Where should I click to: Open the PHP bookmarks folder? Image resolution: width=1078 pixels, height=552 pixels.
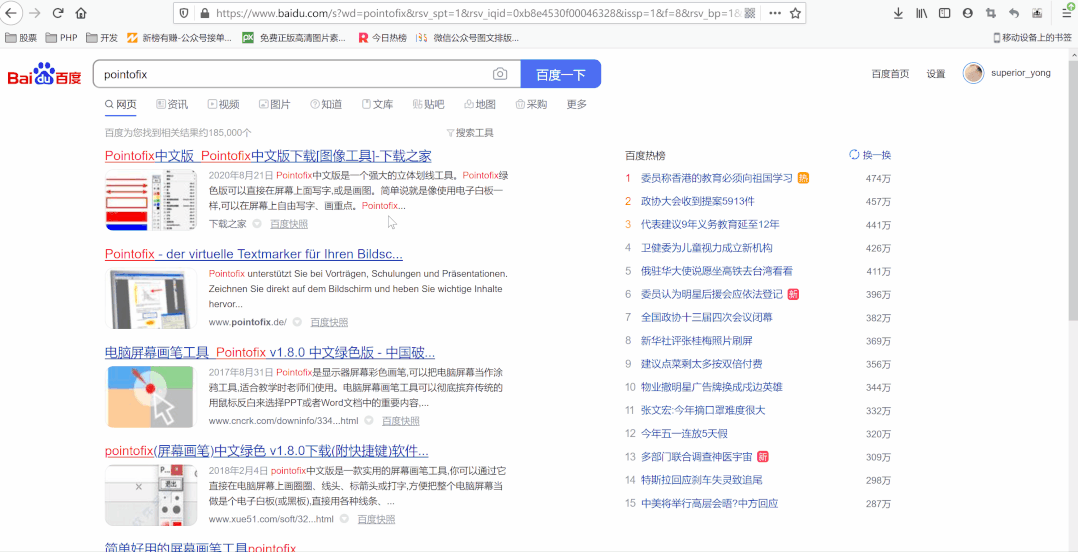[x=62, y=38]
